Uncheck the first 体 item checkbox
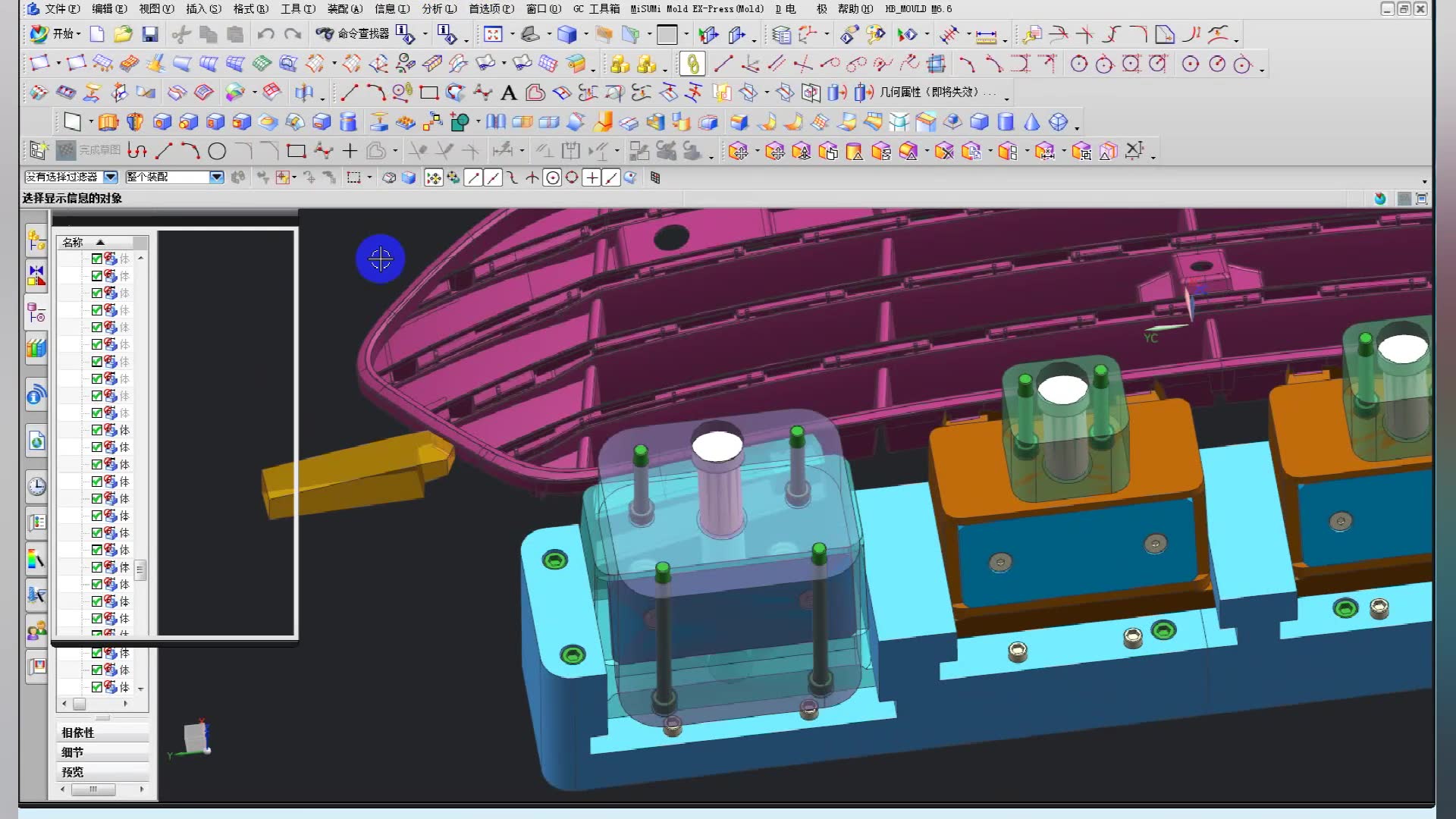Viewport: 1456px width, 819px height. point(97,259)
